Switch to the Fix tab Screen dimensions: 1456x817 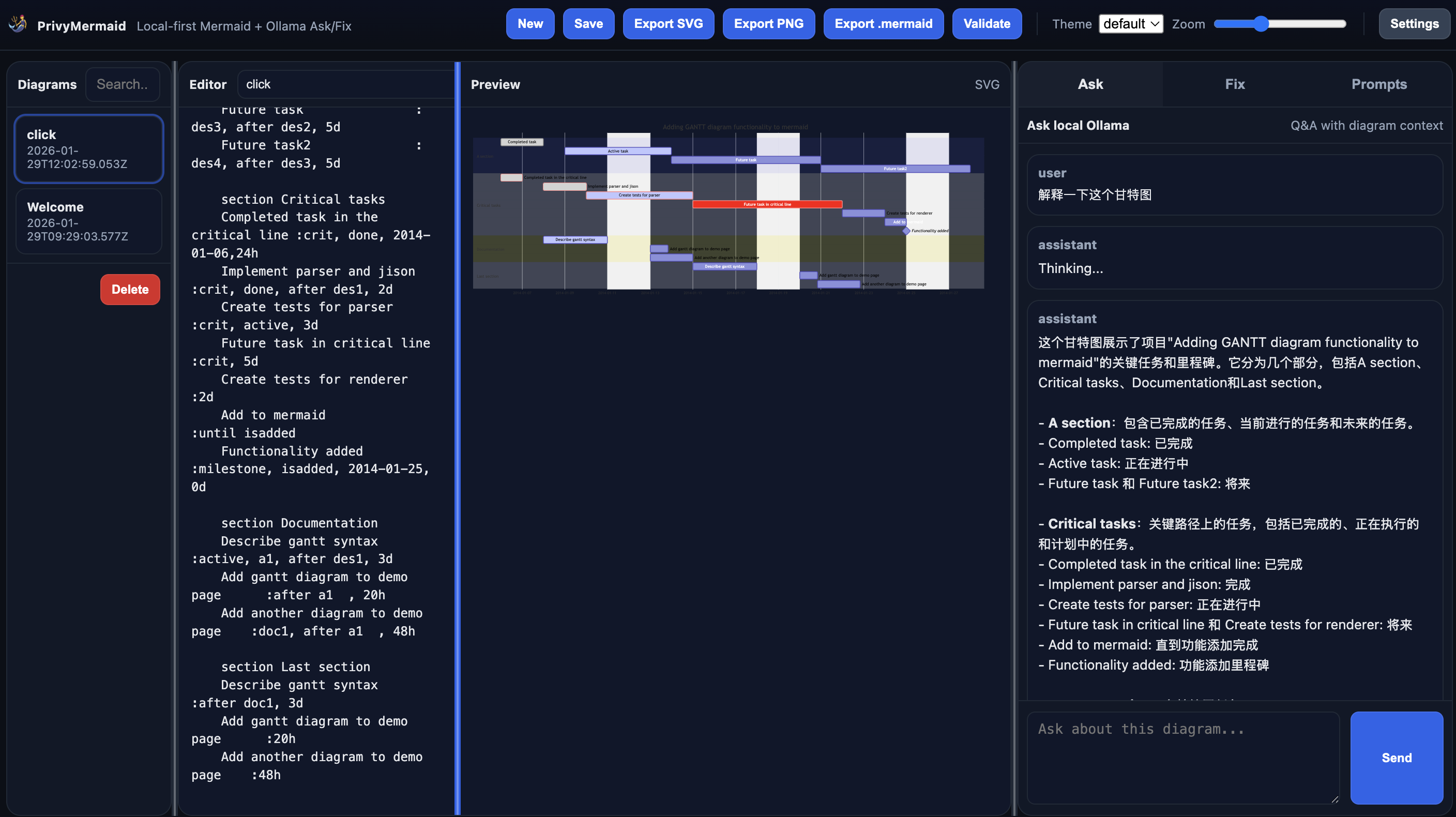click(1235, 84)
